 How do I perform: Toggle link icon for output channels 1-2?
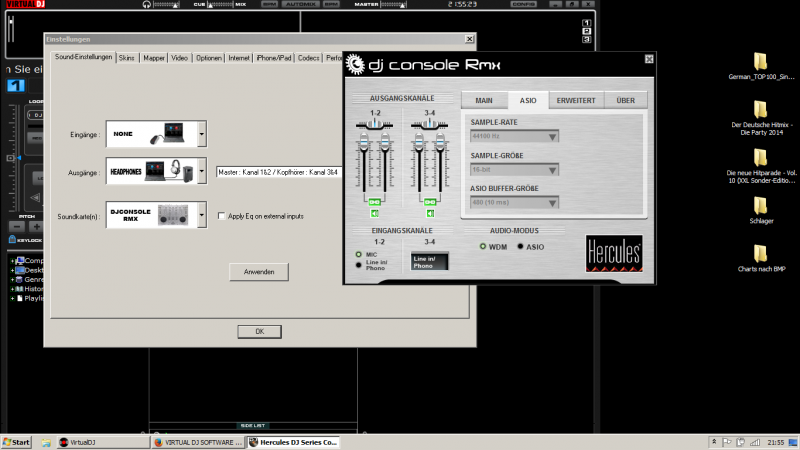click(374, 202)
